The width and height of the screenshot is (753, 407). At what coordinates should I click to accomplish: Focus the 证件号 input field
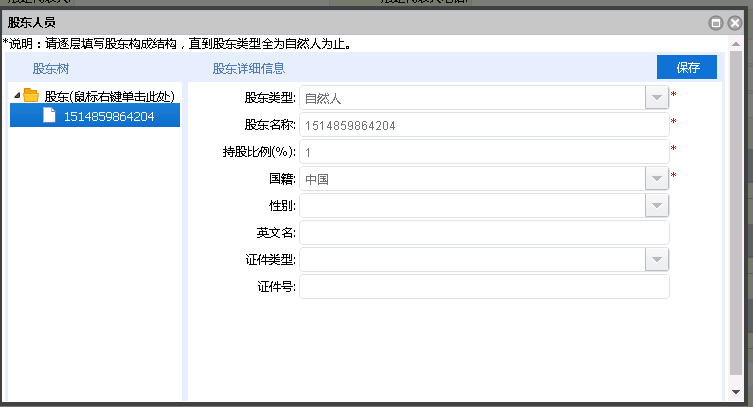[484, 287]
